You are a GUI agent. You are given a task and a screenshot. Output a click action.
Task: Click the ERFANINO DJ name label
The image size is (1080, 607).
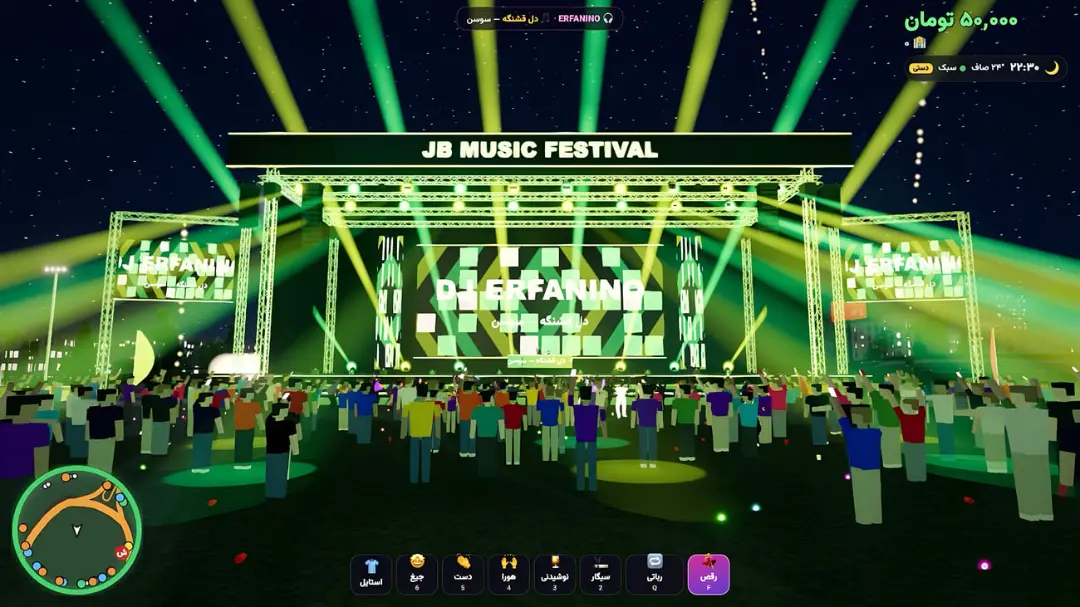[x=579, y=19]
